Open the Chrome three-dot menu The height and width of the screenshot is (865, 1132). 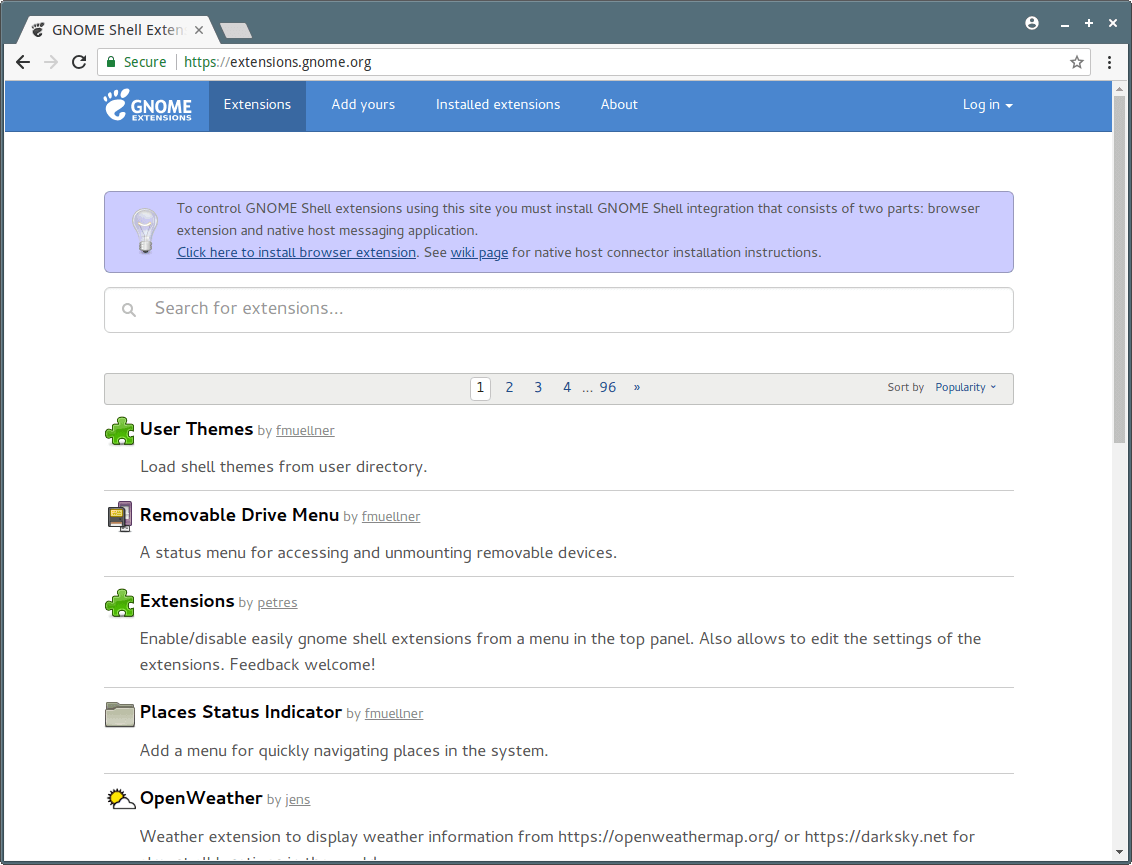point(1110,62)
